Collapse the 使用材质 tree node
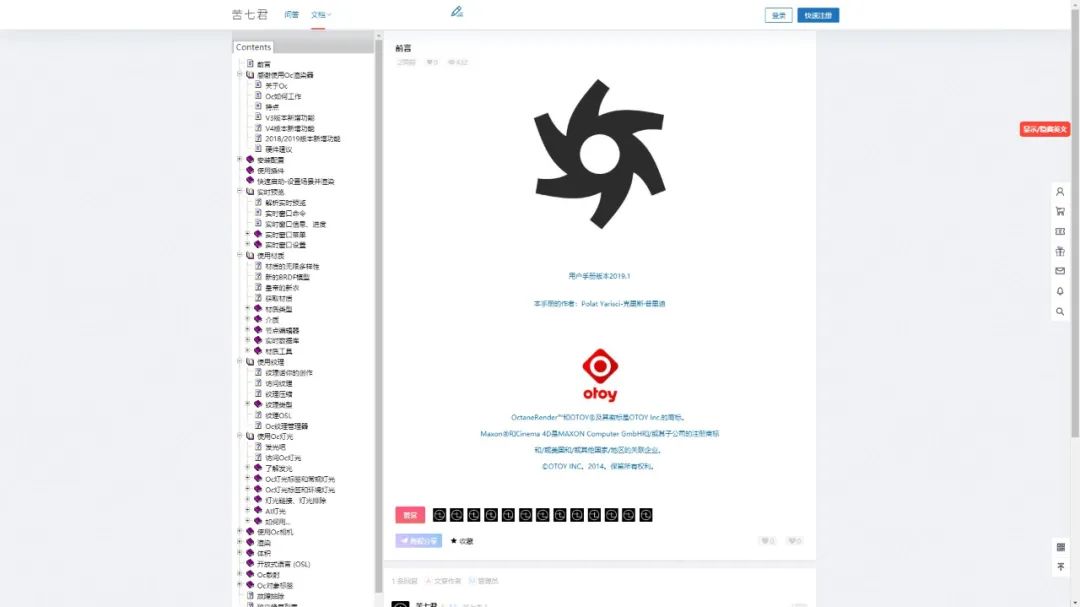 tap(240, 255)
